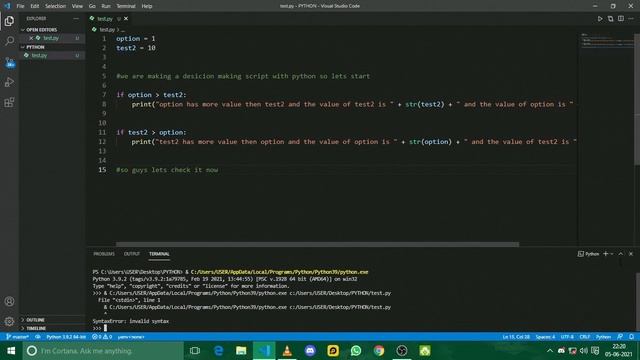Open WhatsApp from the taskbar
The image size is (640, 360).
tap(356, 351)
